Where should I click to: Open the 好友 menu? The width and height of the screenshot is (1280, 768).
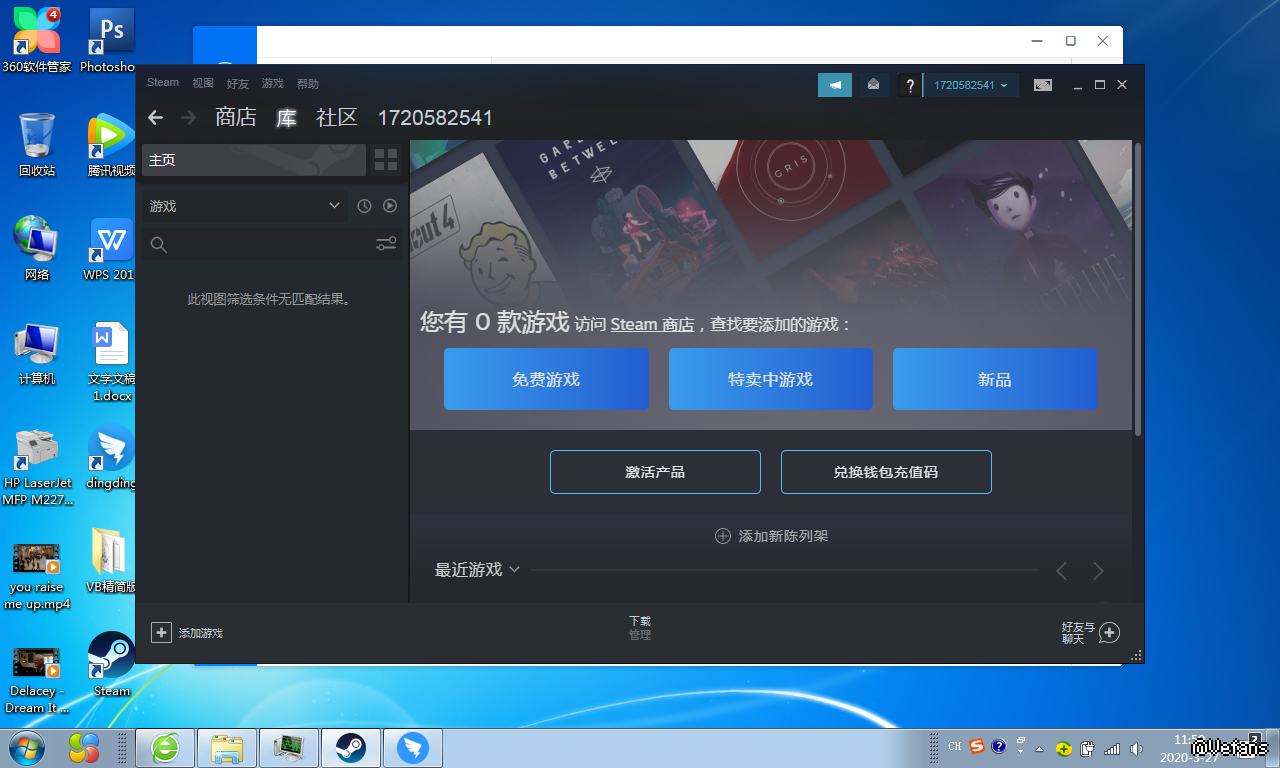tap(238, 84)
